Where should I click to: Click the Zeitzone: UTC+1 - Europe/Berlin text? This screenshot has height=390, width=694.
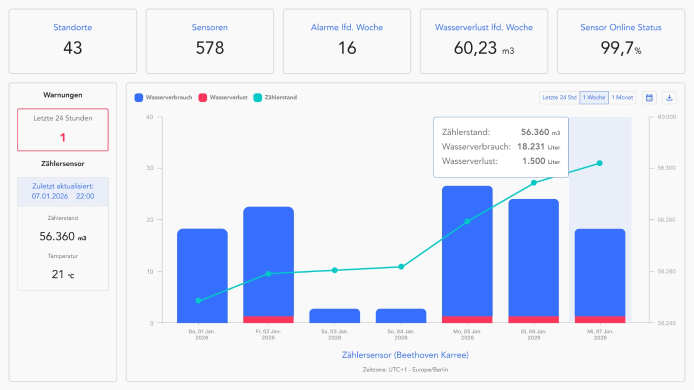tap(405, 370)
